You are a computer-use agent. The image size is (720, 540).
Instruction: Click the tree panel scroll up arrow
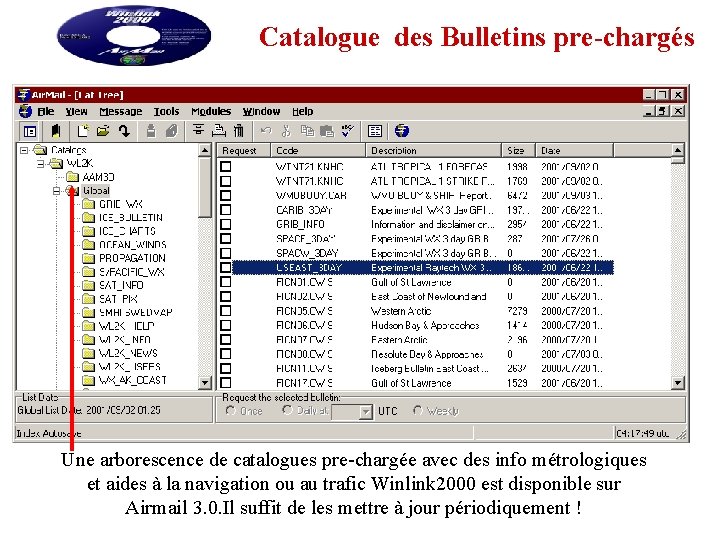[205, 150]
